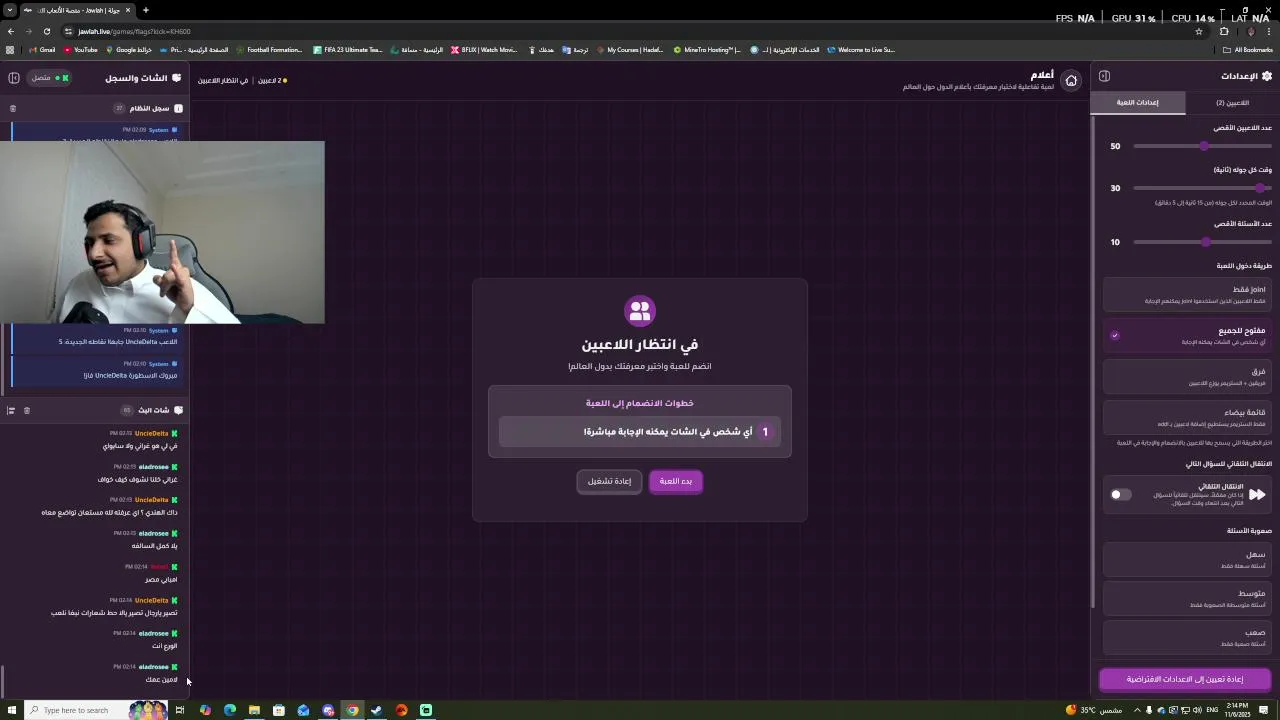Click the info icon beside سجل النظام
The width and height of the screenshot is (1280, 720).
pos(178,108)
